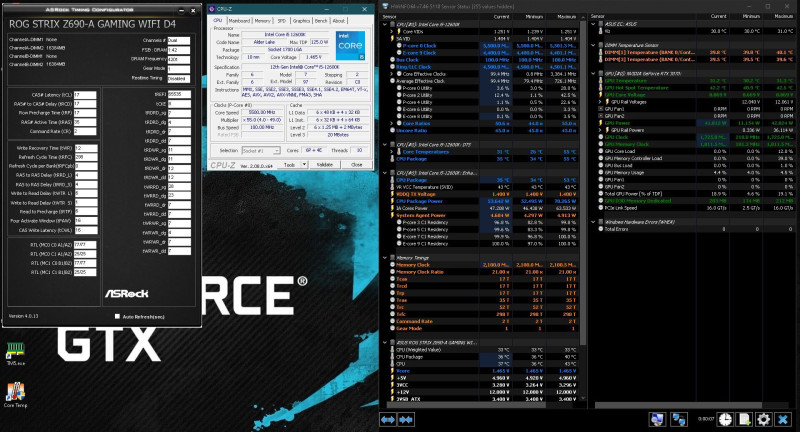The image size is (800, 432).
Task: Open HWiNFO settings gear icon
Action: tap(764, 419)
